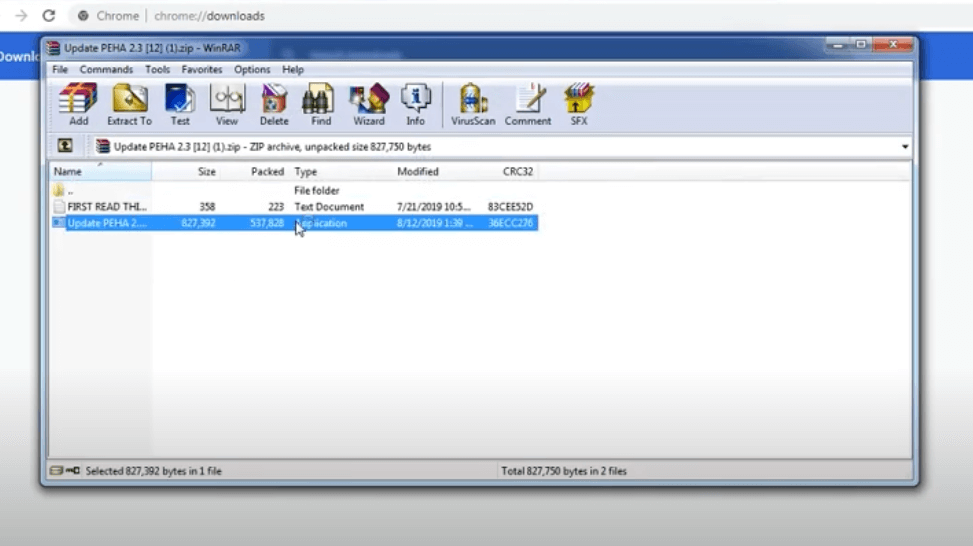This screenshot has height=546, width=973.
Task: Open the File menu
Action: 60,69
